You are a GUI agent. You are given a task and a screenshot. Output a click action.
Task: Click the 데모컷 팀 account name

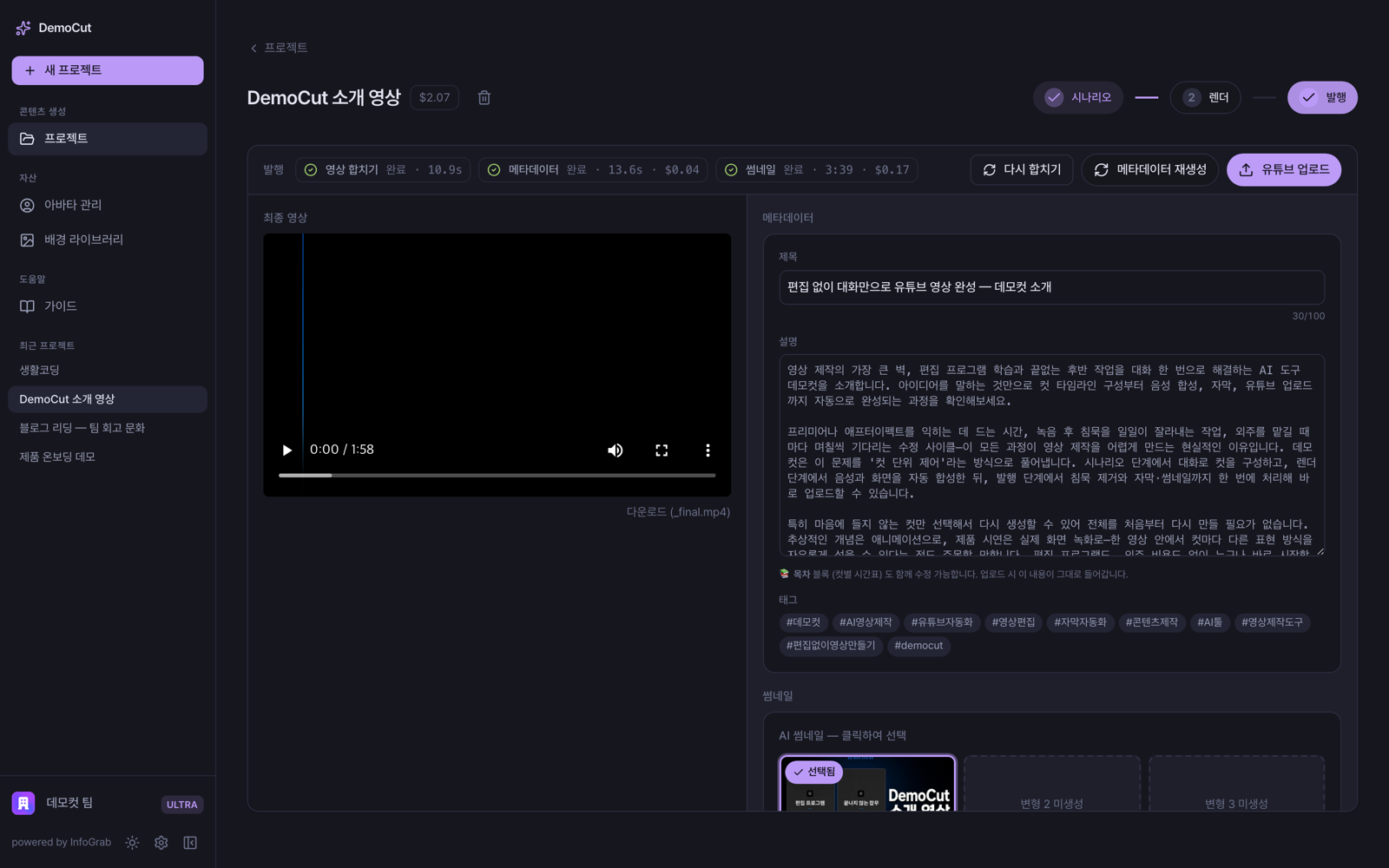click(69, 803)
